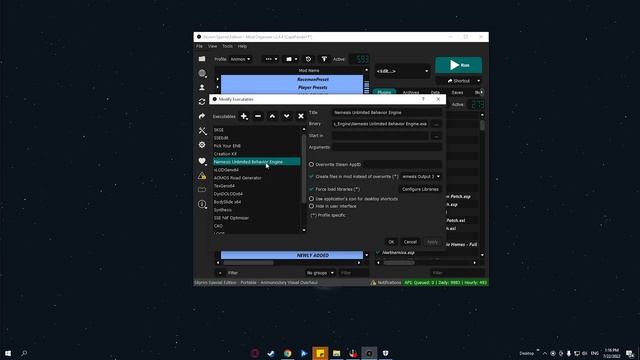Open the profiles icon in left sidebar
The width and height of the screenshot is (640, 360).
(202, 87)
